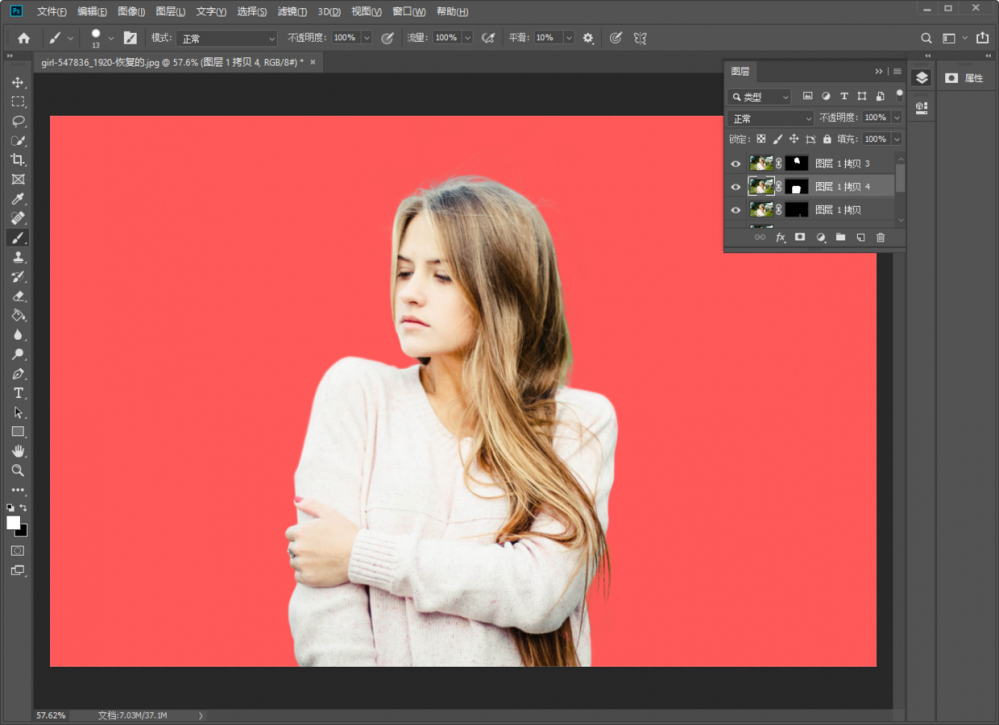The width and height of the screenshot is (999, 725).
Task: Click the layer style fx icon
Action: (780, 237)
